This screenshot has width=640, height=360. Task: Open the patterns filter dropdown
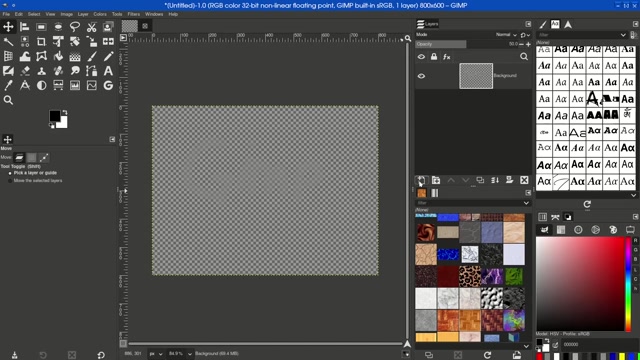point(526,203)
